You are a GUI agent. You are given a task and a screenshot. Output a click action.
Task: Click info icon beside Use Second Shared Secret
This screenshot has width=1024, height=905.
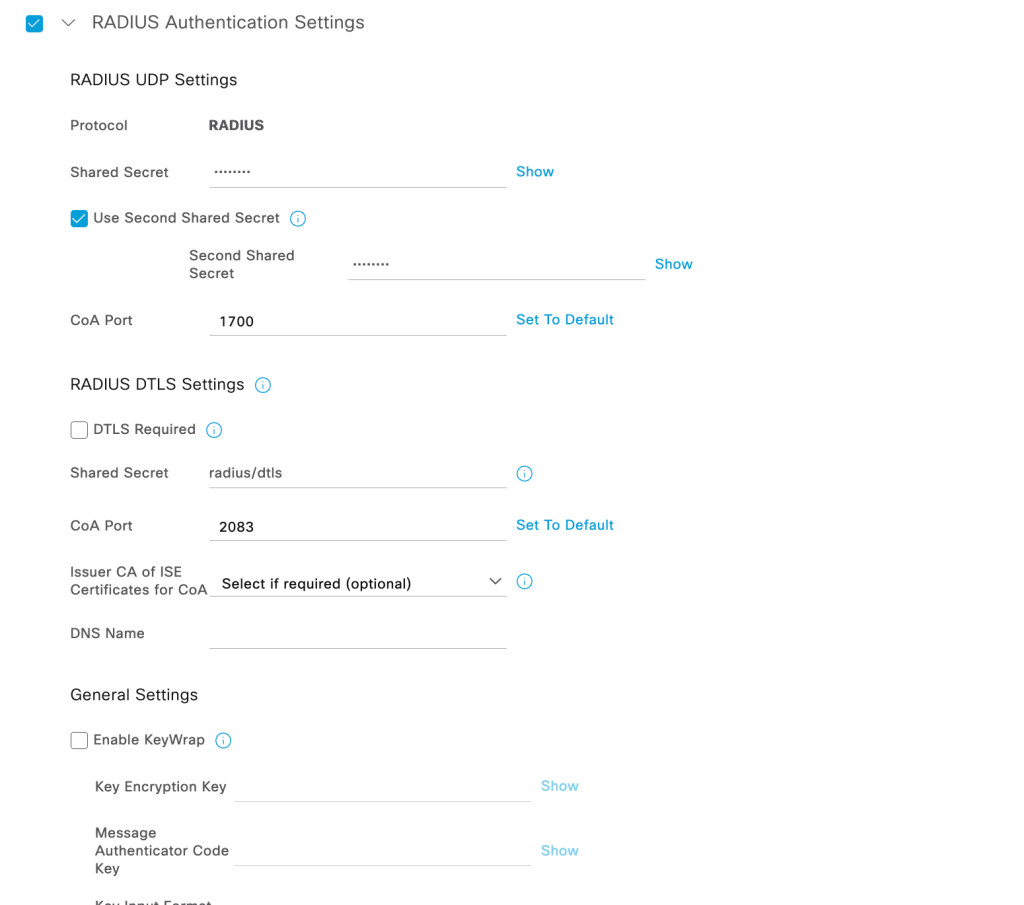pos(298,219)
